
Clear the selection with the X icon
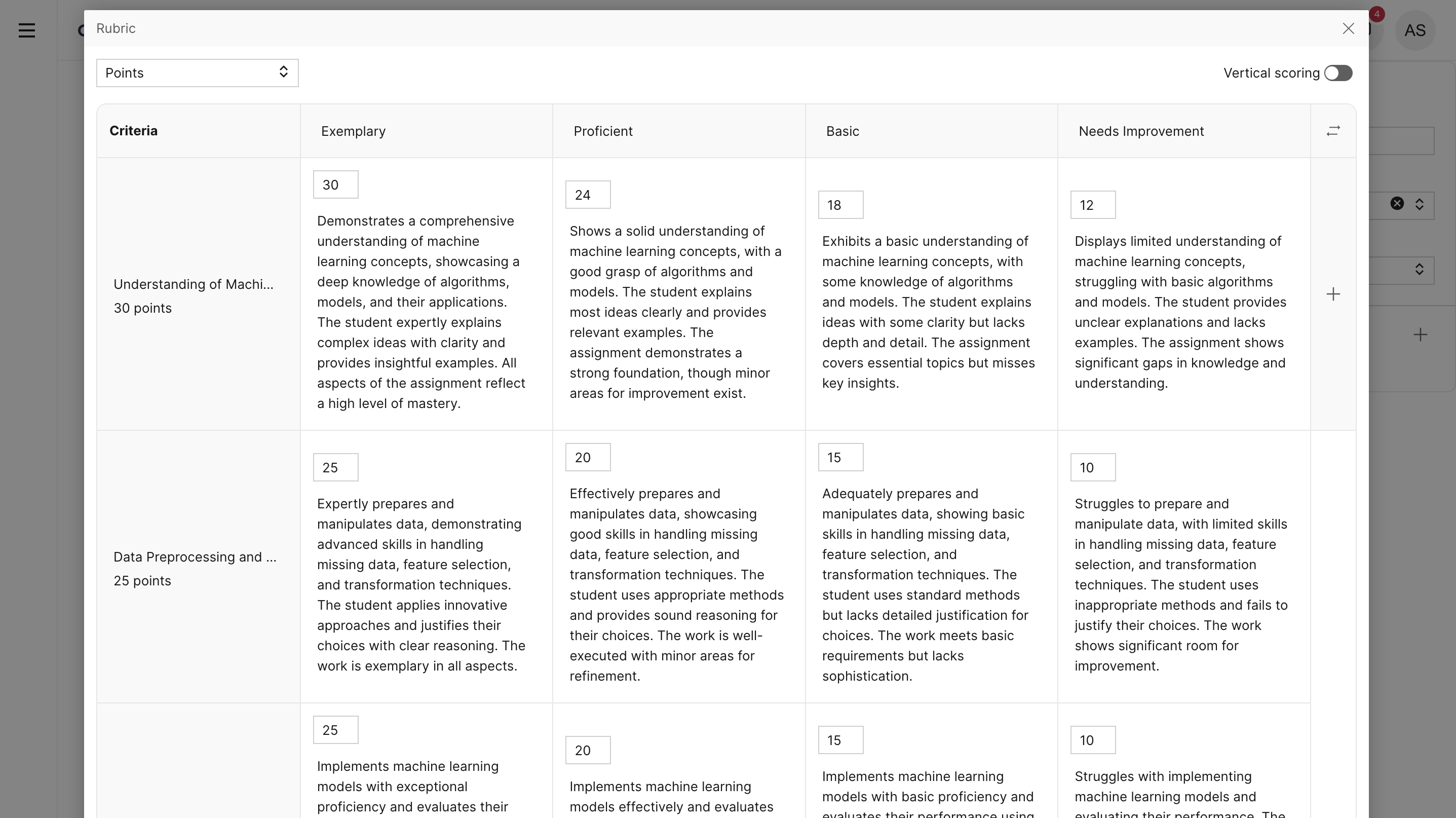coord(1397,204)
